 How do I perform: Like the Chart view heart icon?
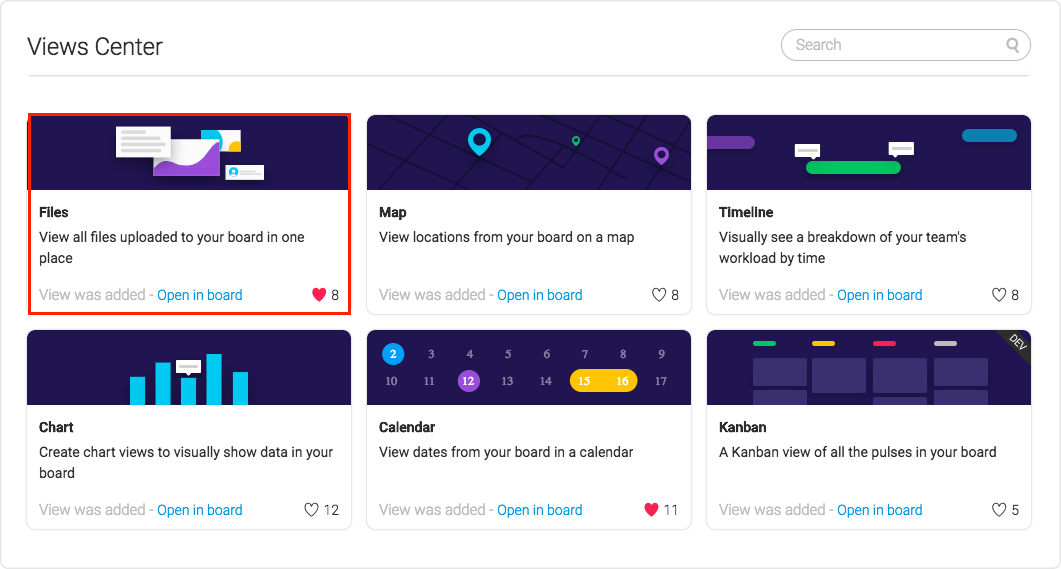311,510
